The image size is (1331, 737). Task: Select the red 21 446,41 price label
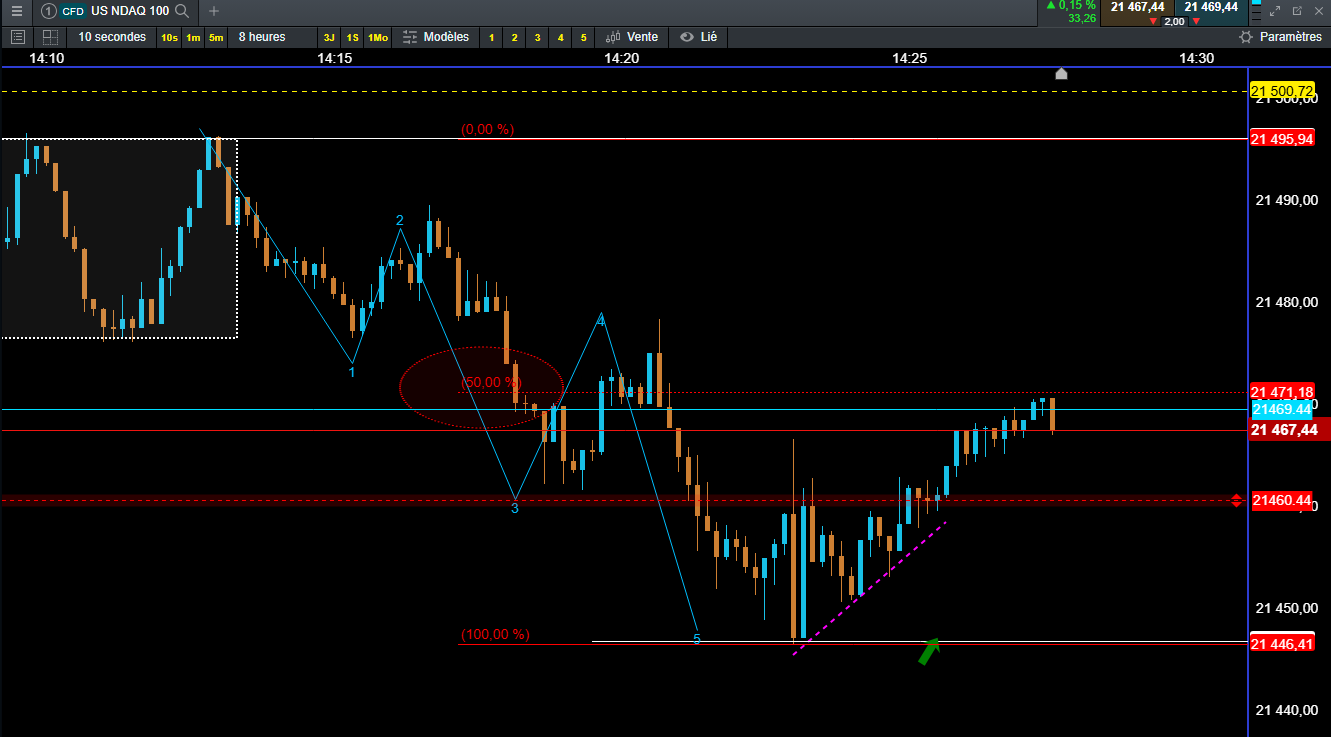[x=1284, y=644]
